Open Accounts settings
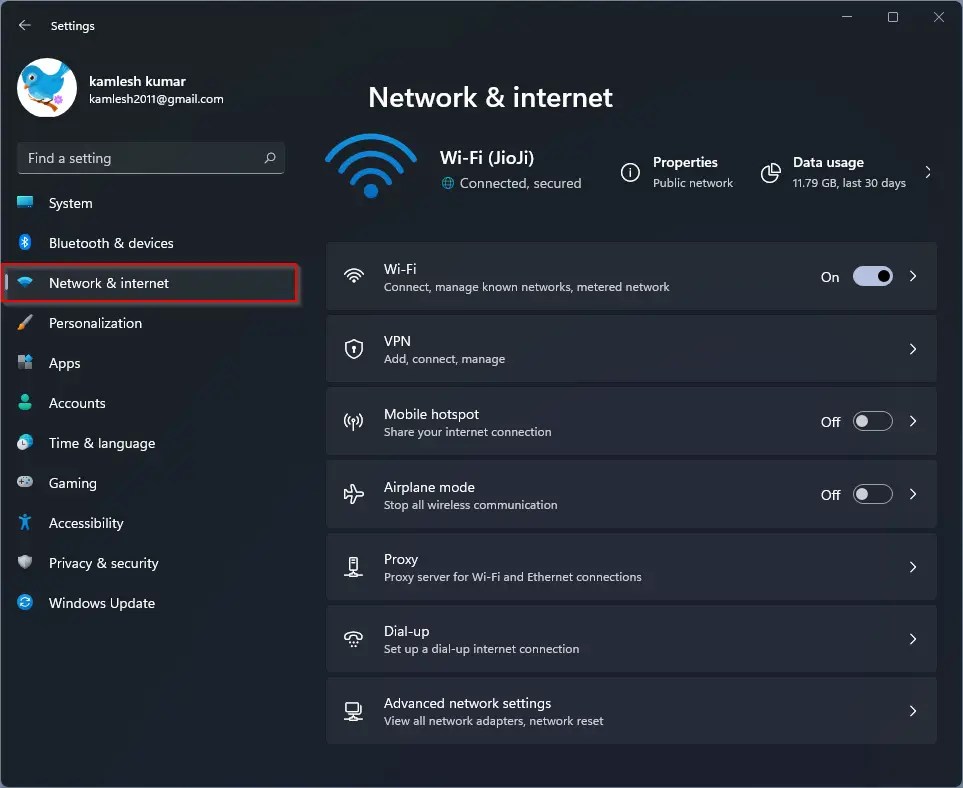The image size is (963, 788). [150, 403]
